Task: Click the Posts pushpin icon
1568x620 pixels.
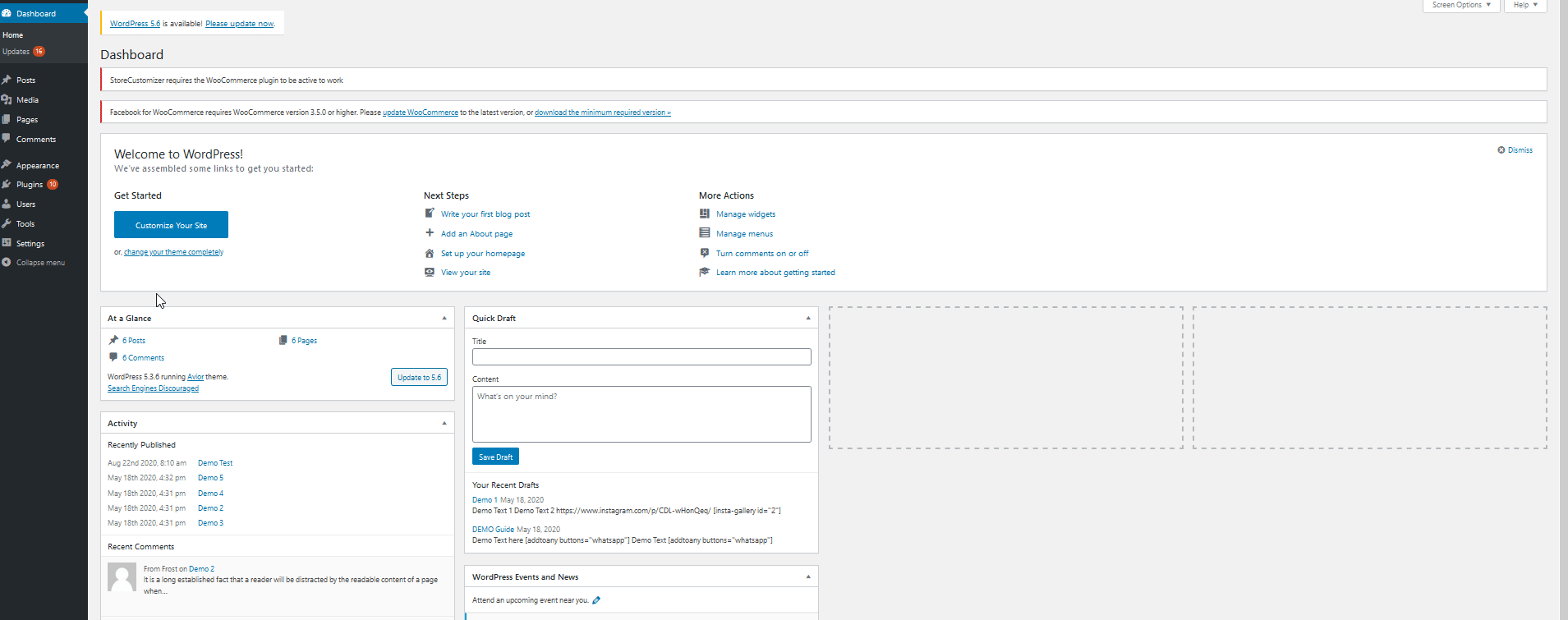Action: [x=7, y=80]
